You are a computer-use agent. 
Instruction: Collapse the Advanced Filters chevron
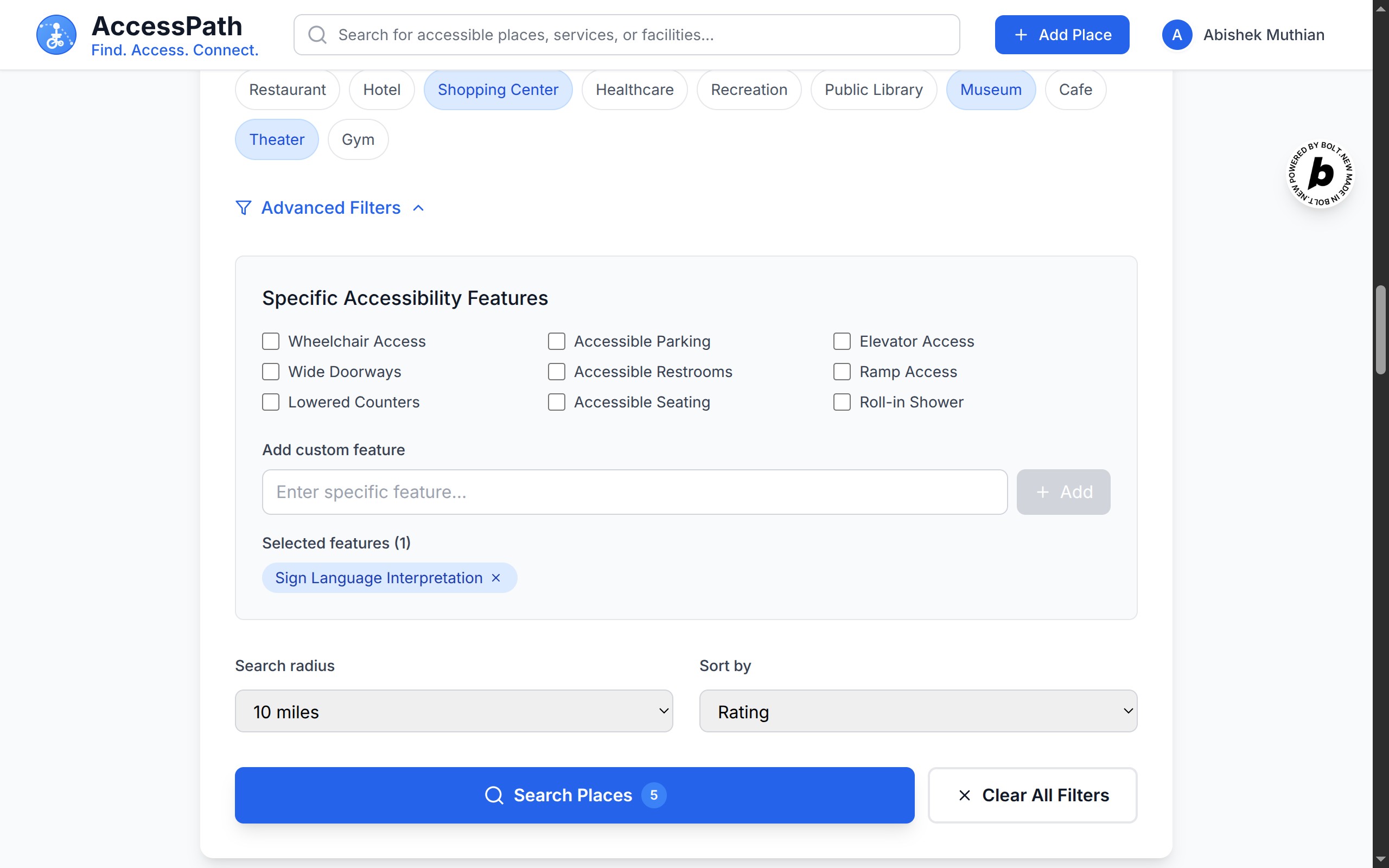pos(418,208)
